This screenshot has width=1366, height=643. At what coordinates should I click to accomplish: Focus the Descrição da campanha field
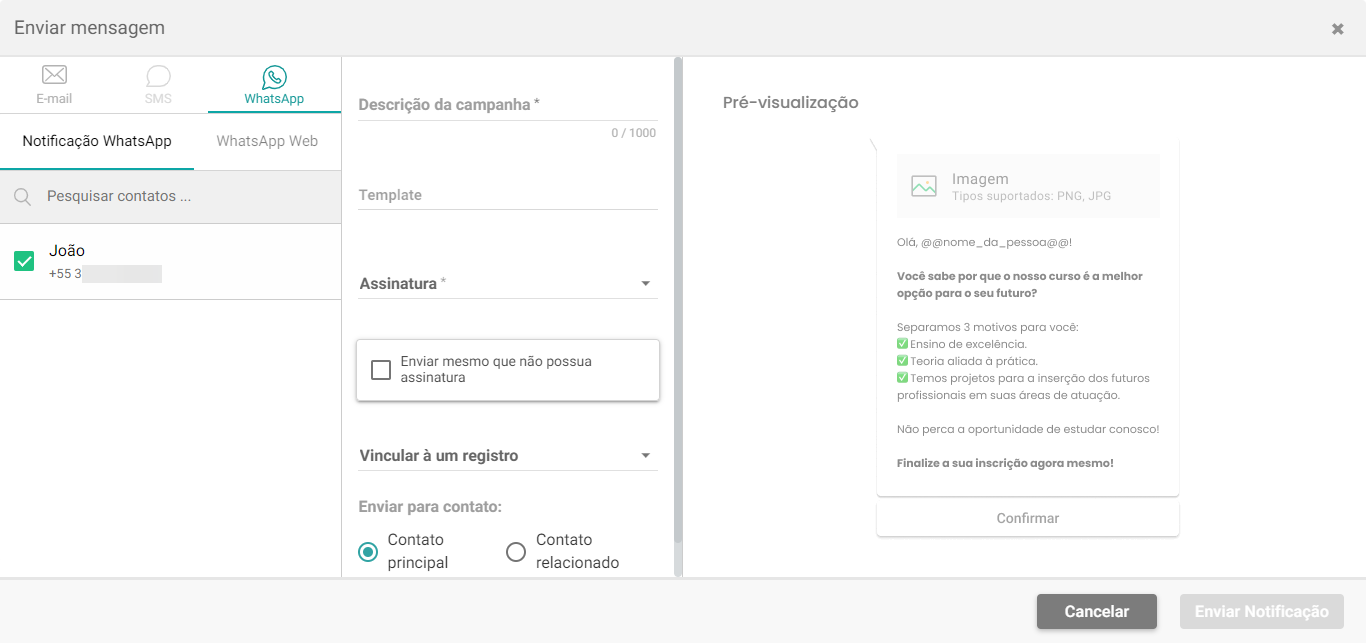pyautogui.click(x=508, y=105)
